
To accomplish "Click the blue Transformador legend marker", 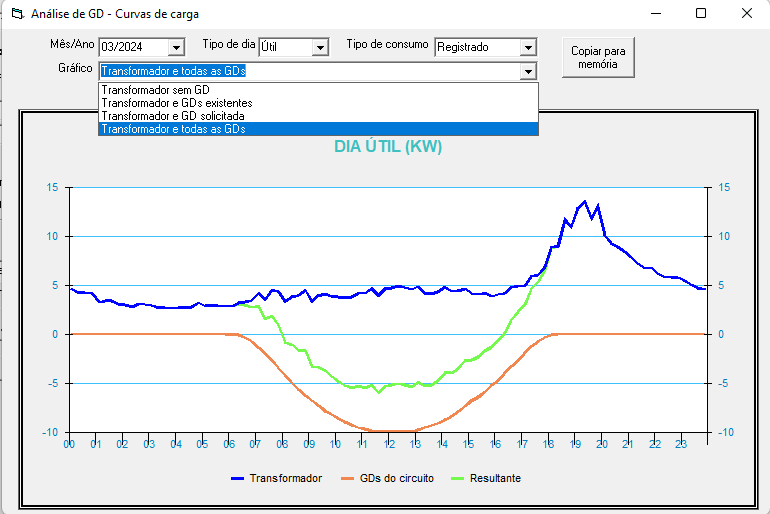I will point(238,479).
